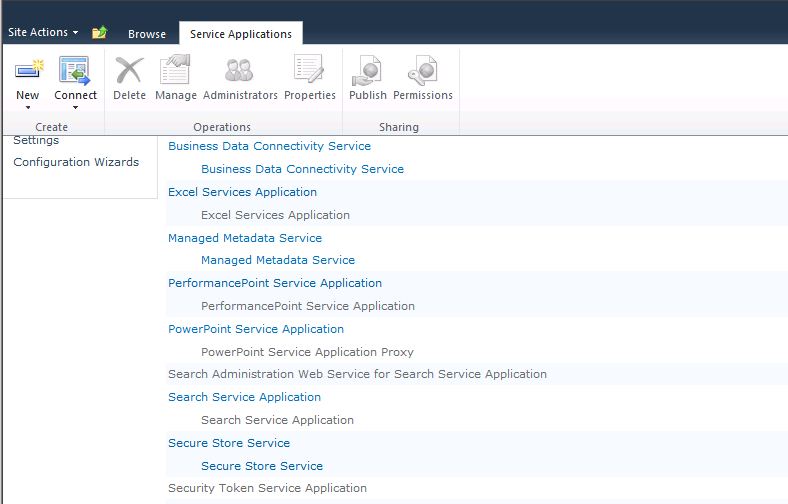Click the Manage ribbon icon
Viewport: 788px width, 504px height.
(175, 69)
